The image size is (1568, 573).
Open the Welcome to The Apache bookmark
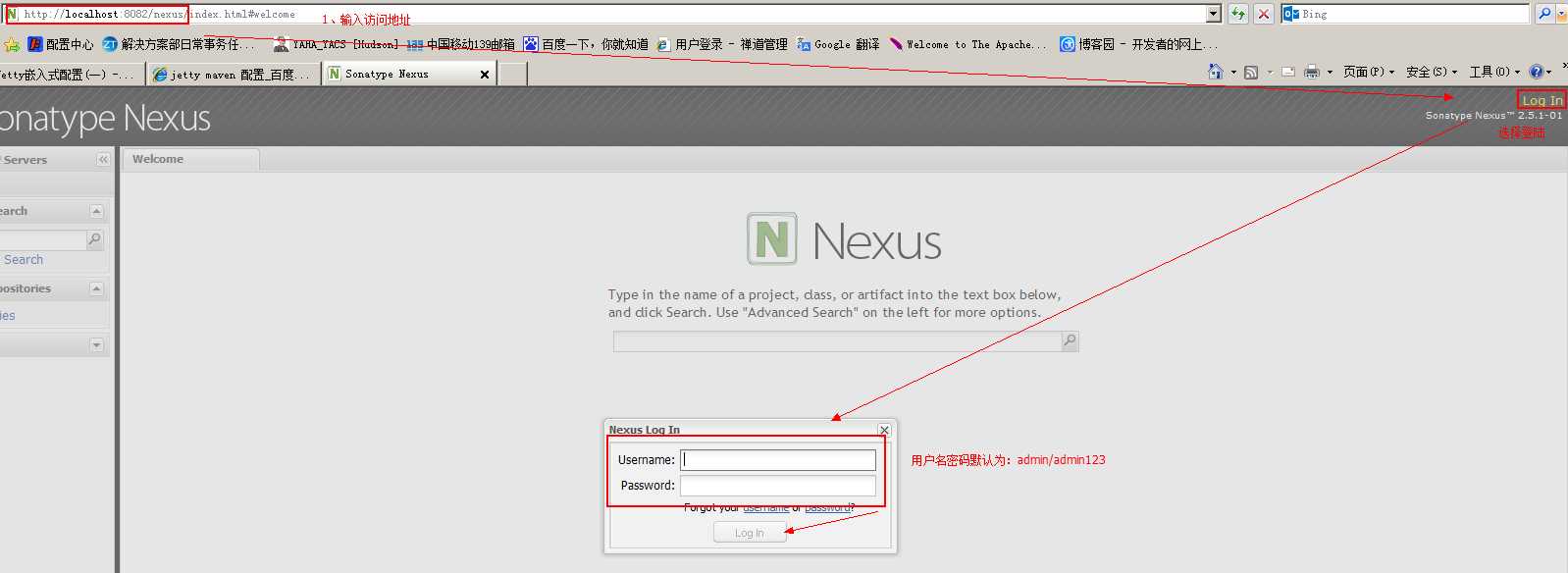click(967, 44)
